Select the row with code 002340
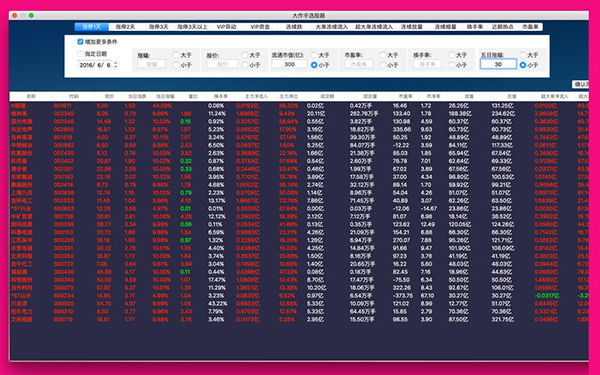The height and width of the screenshot is (375, 600). [298, 114]
